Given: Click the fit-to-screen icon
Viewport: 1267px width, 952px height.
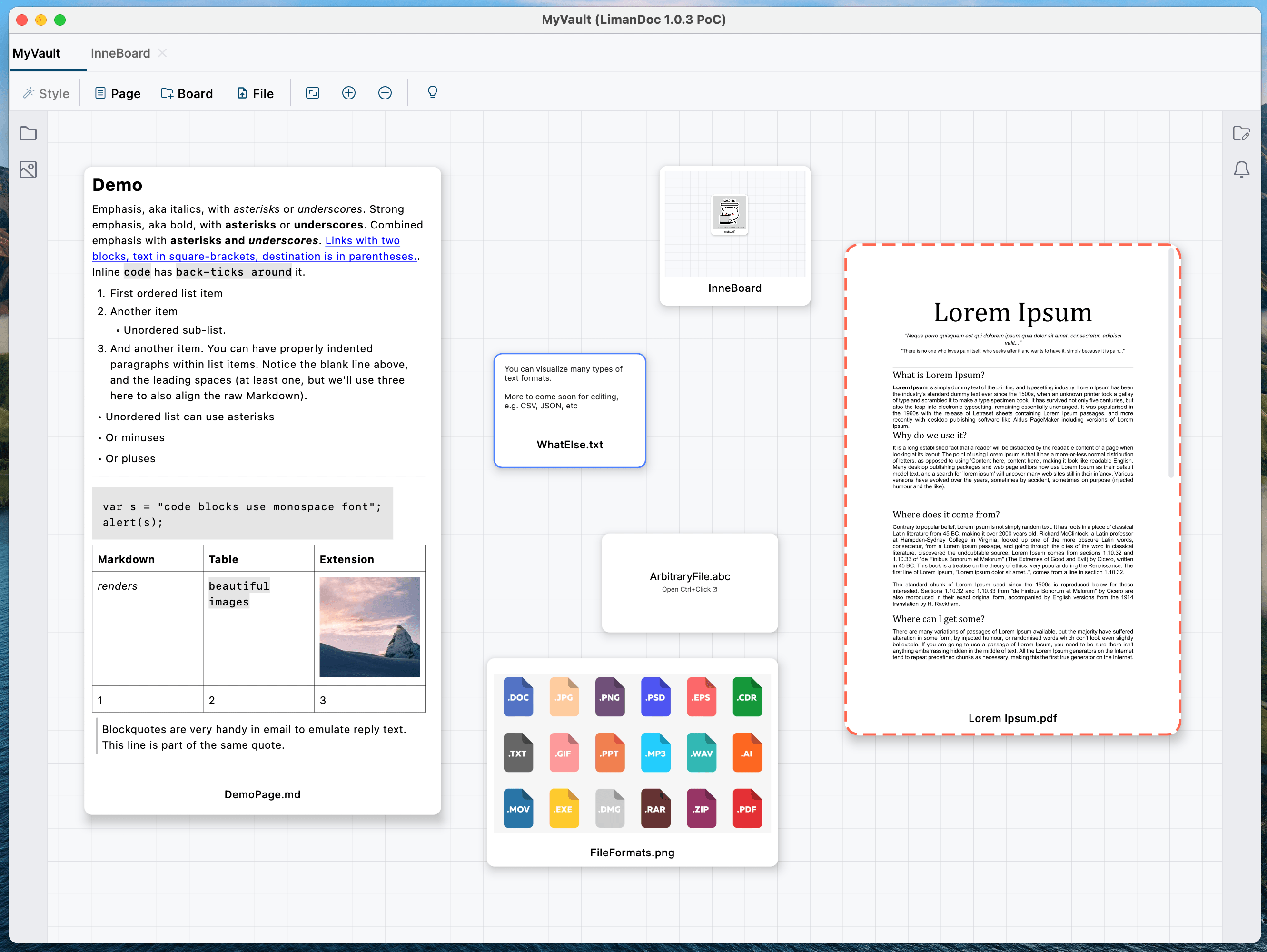Looking at the screenshot, I should (x=313, y=93).
